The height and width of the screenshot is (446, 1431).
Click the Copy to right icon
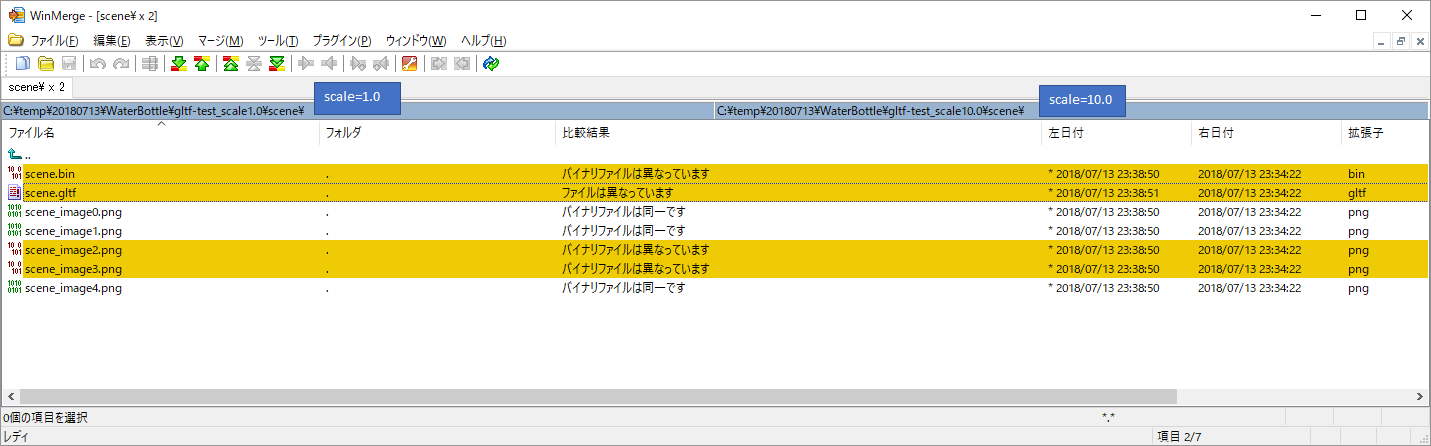coord(306,64)
